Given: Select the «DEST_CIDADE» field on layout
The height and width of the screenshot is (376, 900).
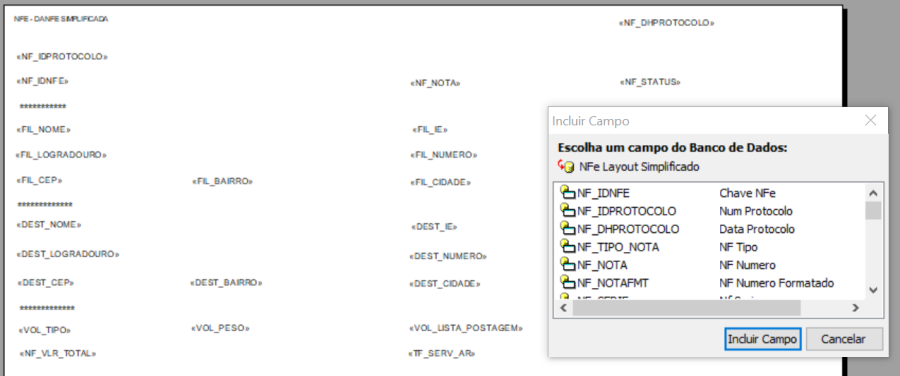Looking at the screenshot, I should click(445, 284).
